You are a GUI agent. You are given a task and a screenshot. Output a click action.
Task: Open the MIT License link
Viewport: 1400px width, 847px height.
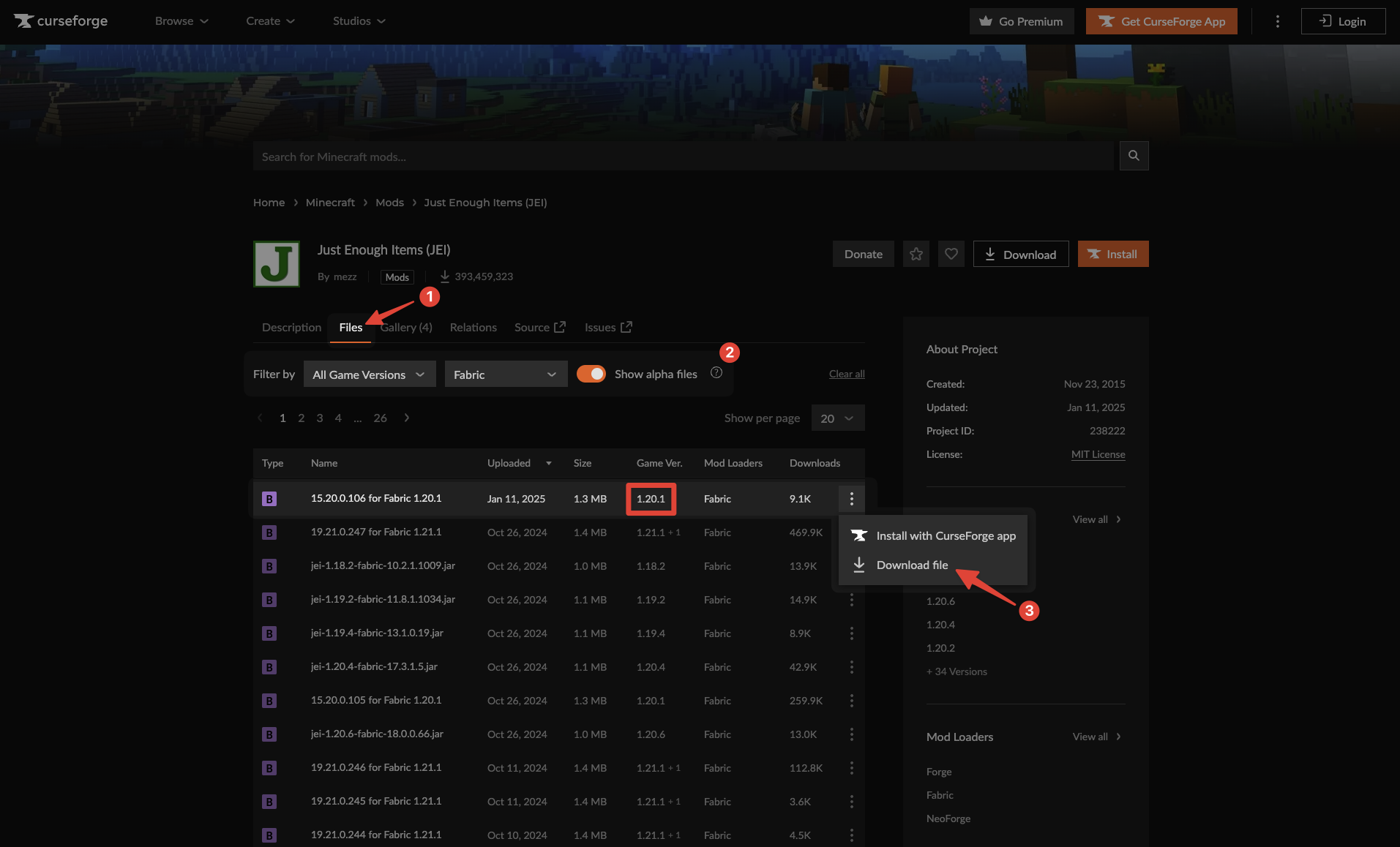tap(1098, 454)
